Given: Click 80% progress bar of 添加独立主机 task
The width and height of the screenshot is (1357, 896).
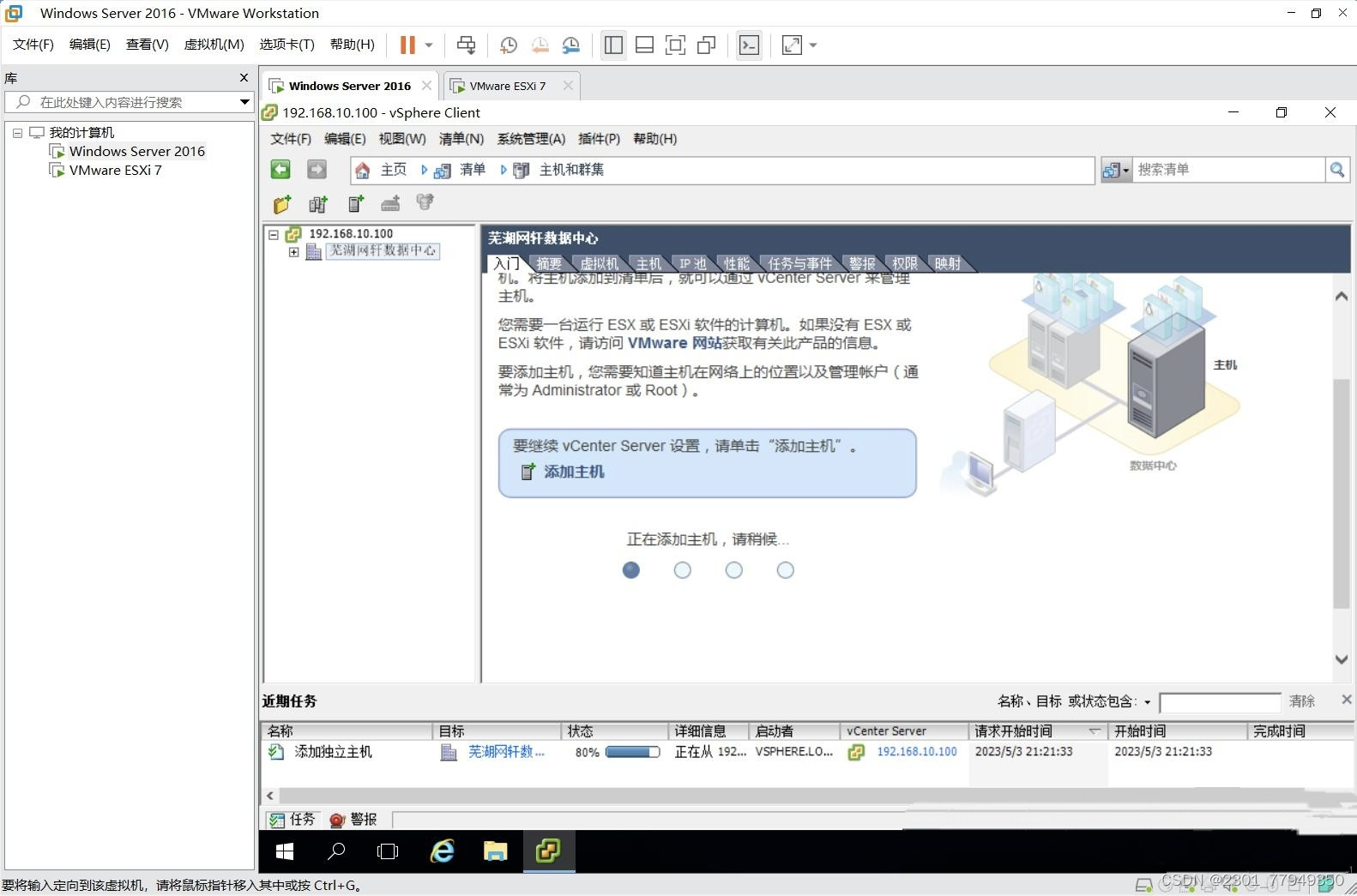Looking at the screenshot, I should pyautogui.click(x=632, y=752).
